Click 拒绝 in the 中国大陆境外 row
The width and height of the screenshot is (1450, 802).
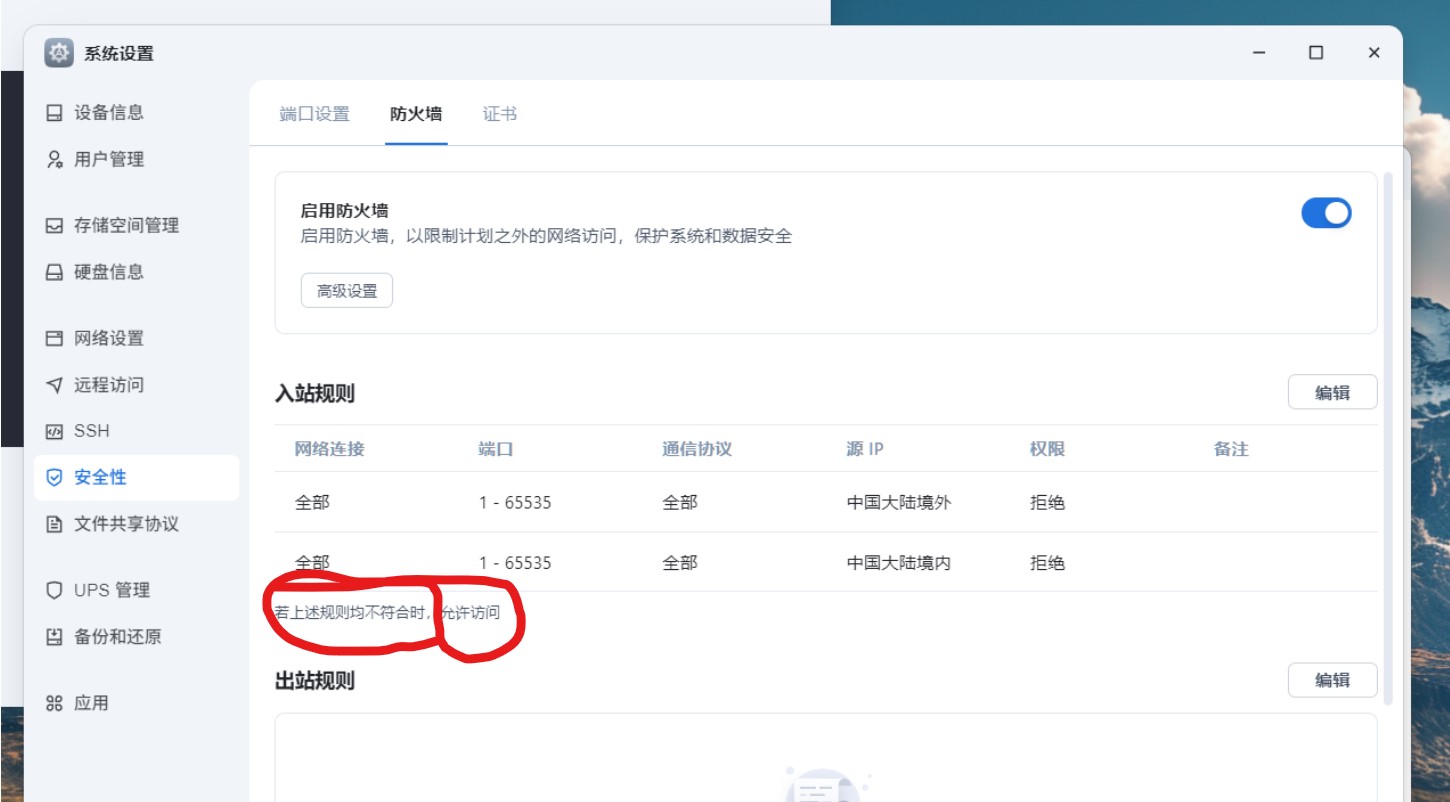pos(1047,502)
